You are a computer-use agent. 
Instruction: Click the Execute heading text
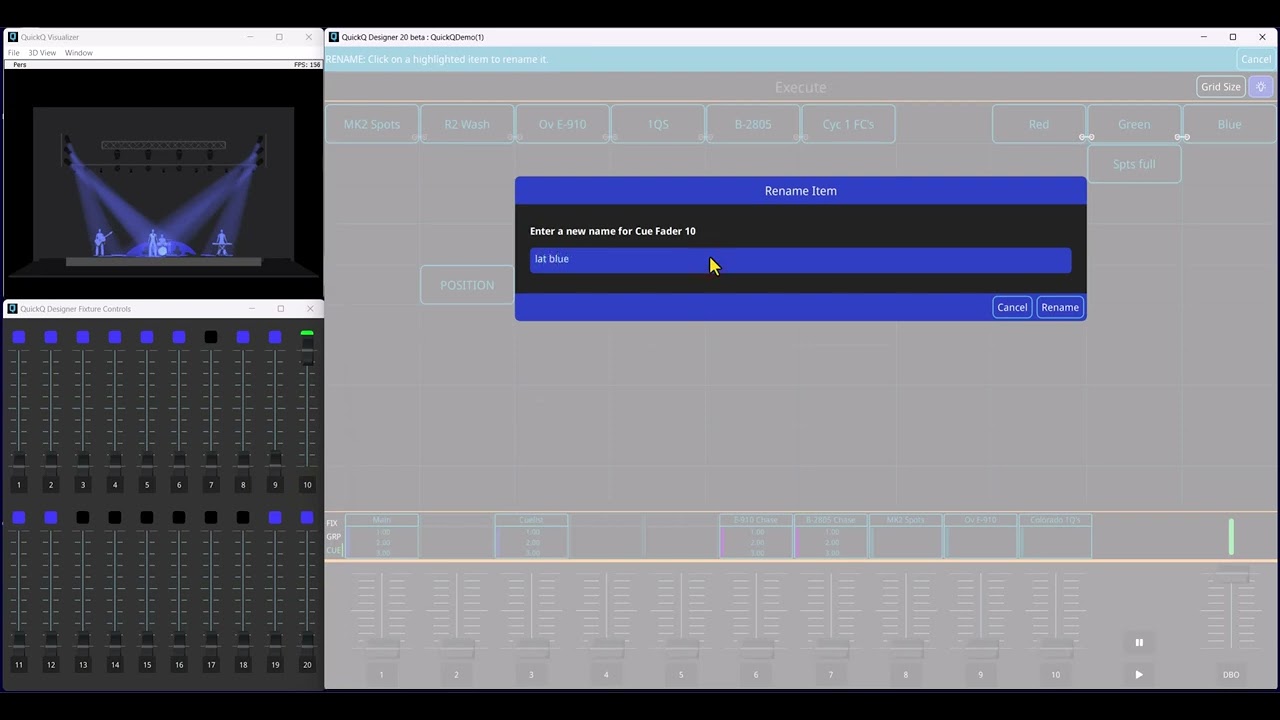(x=800, y=87)
